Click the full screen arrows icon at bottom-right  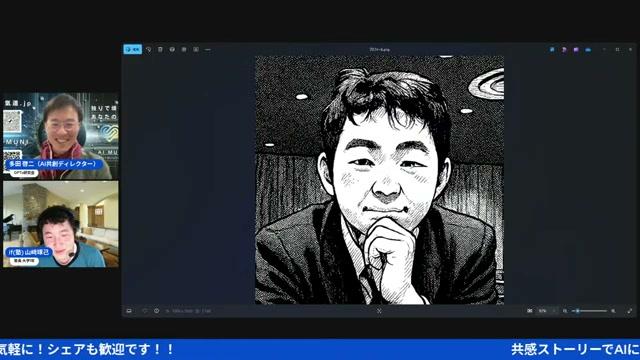630,311
